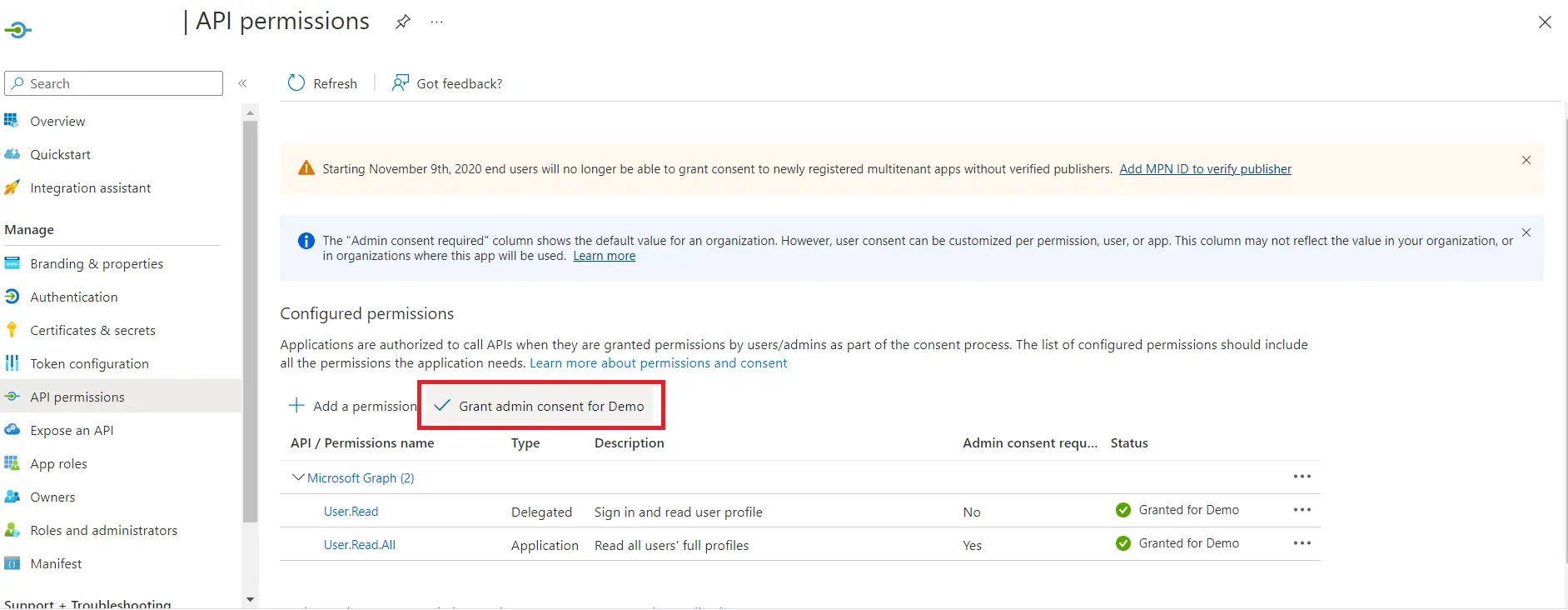Click the Got feedback person icon
The height and width of the screenshot is (610, 1568).
(x=401, y=82)
